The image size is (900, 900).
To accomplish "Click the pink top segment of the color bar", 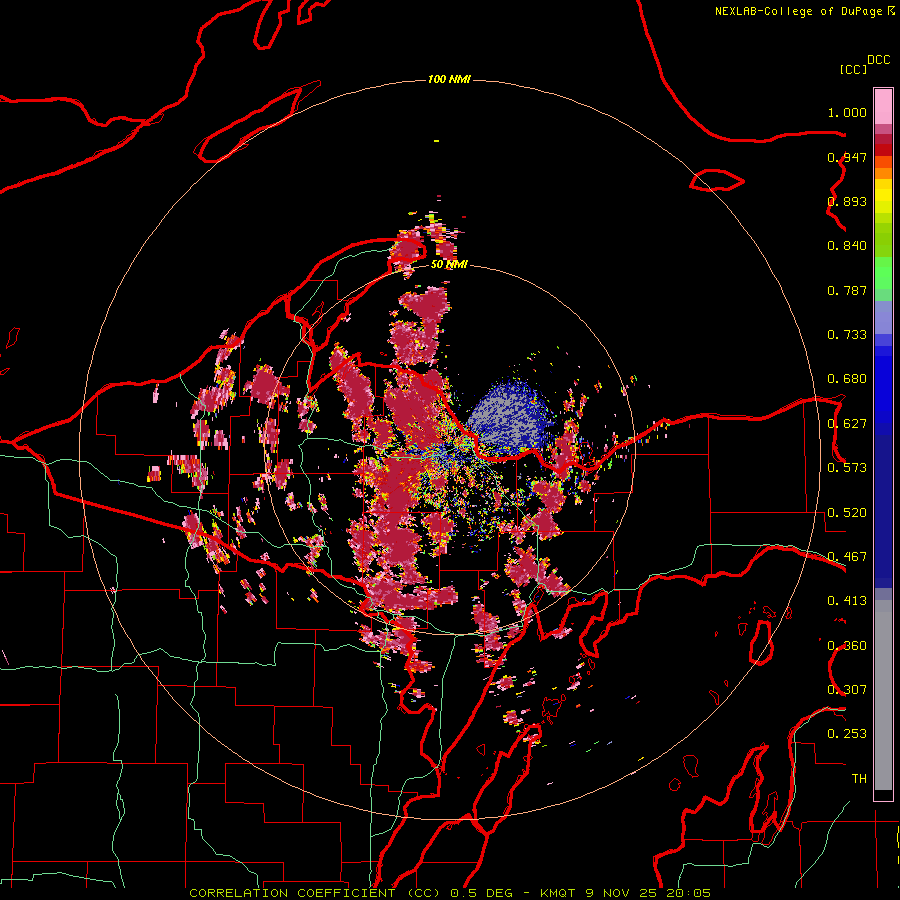I will pyautogui.click(x=883, y=106).
